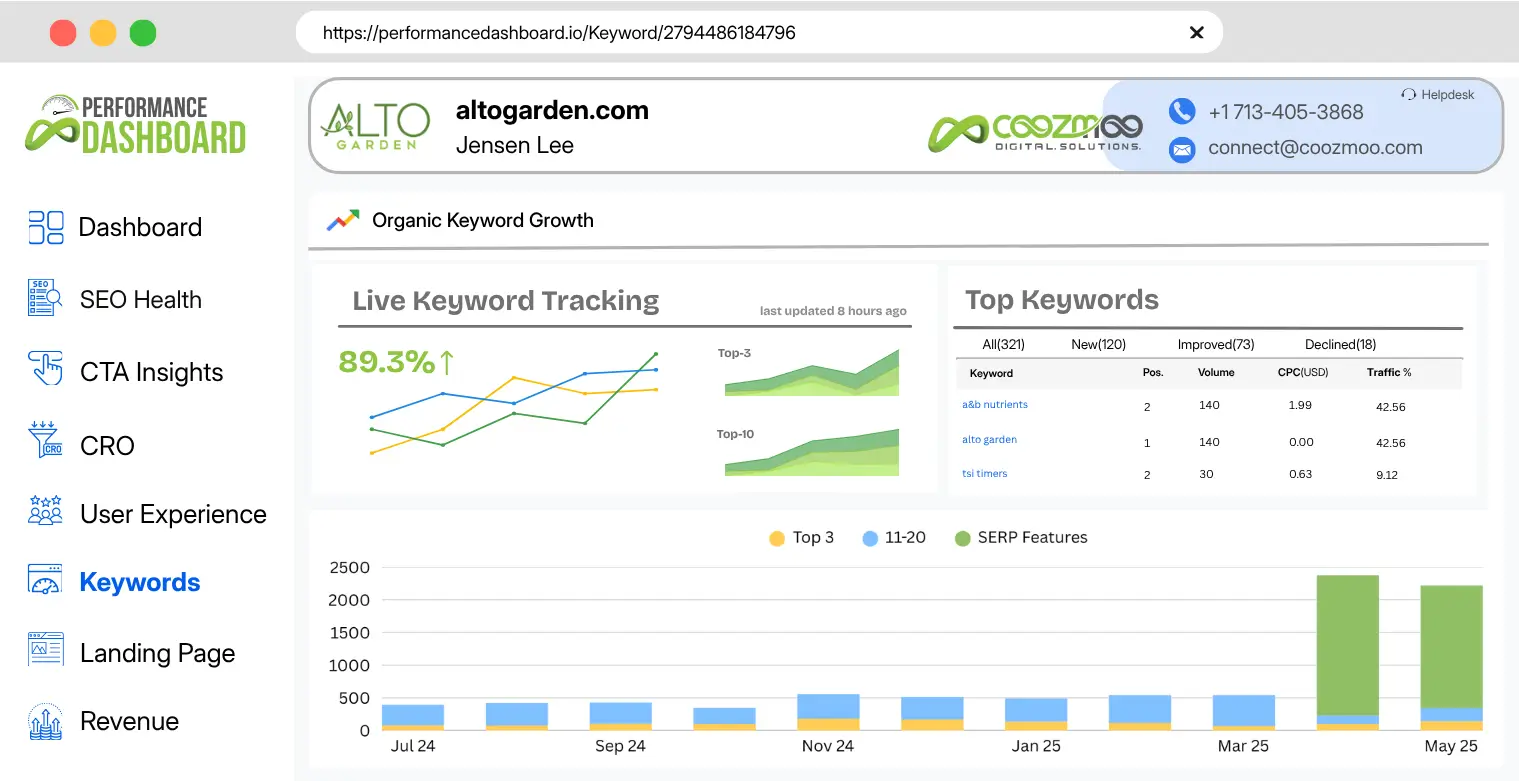Image resolution: width=1519 pixels, height=781 pixels.
Task: Click the macOS yellow minimize window button
Action: click(x=103, y=33)
